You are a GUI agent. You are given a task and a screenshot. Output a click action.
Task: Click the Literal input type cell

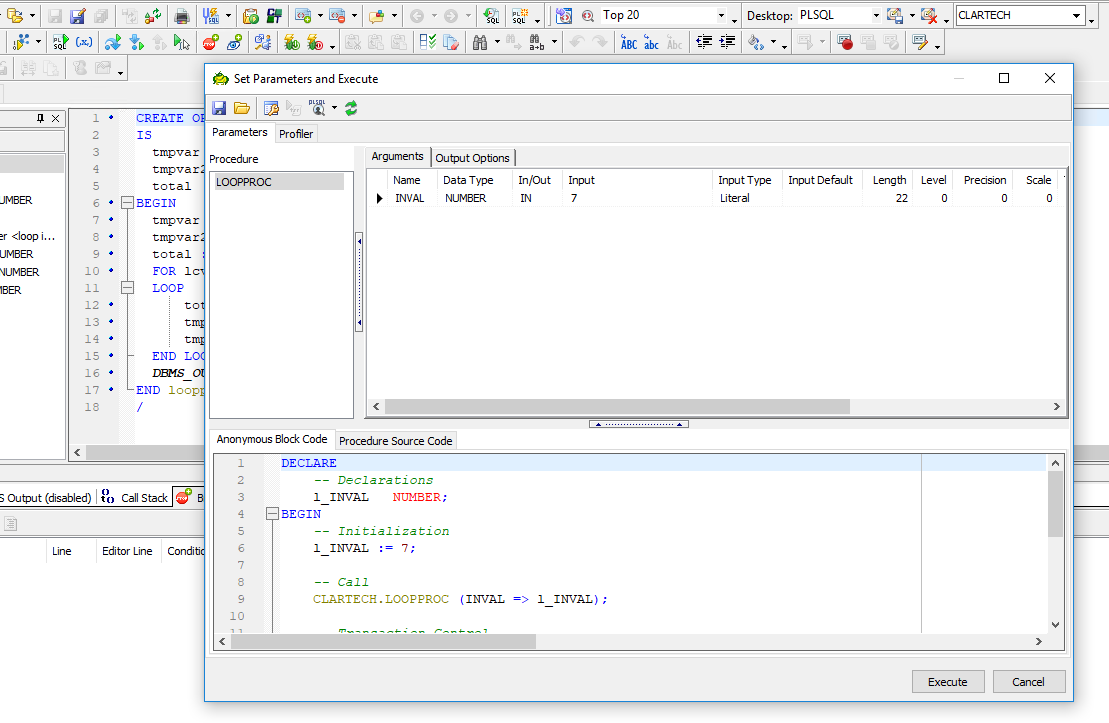click(x=748, y=199)
